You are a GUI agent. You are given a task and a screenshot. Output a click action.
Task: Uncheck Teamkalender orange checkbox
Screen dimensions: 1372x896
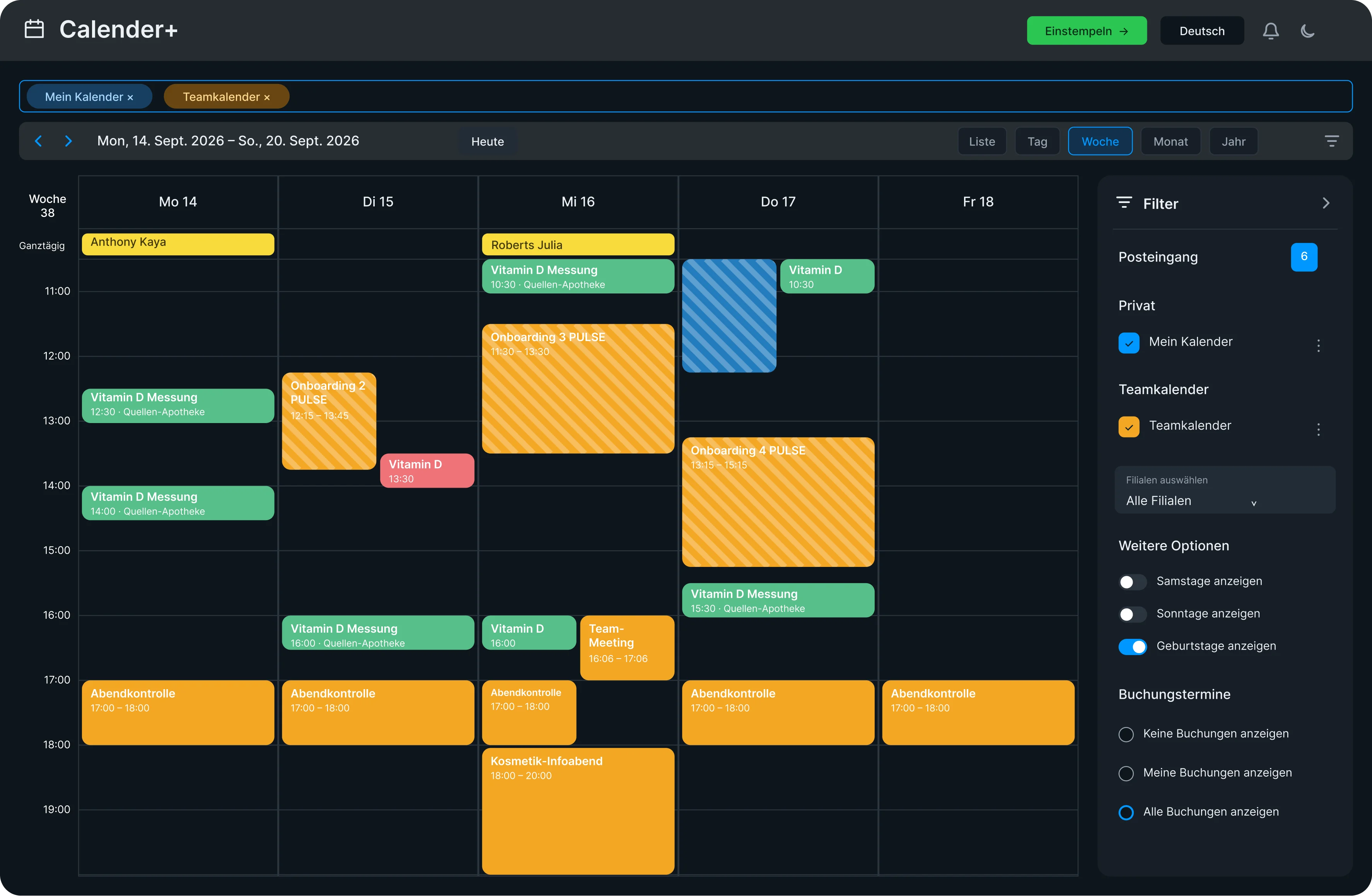pyautogui.click(x=1129, y=427)
